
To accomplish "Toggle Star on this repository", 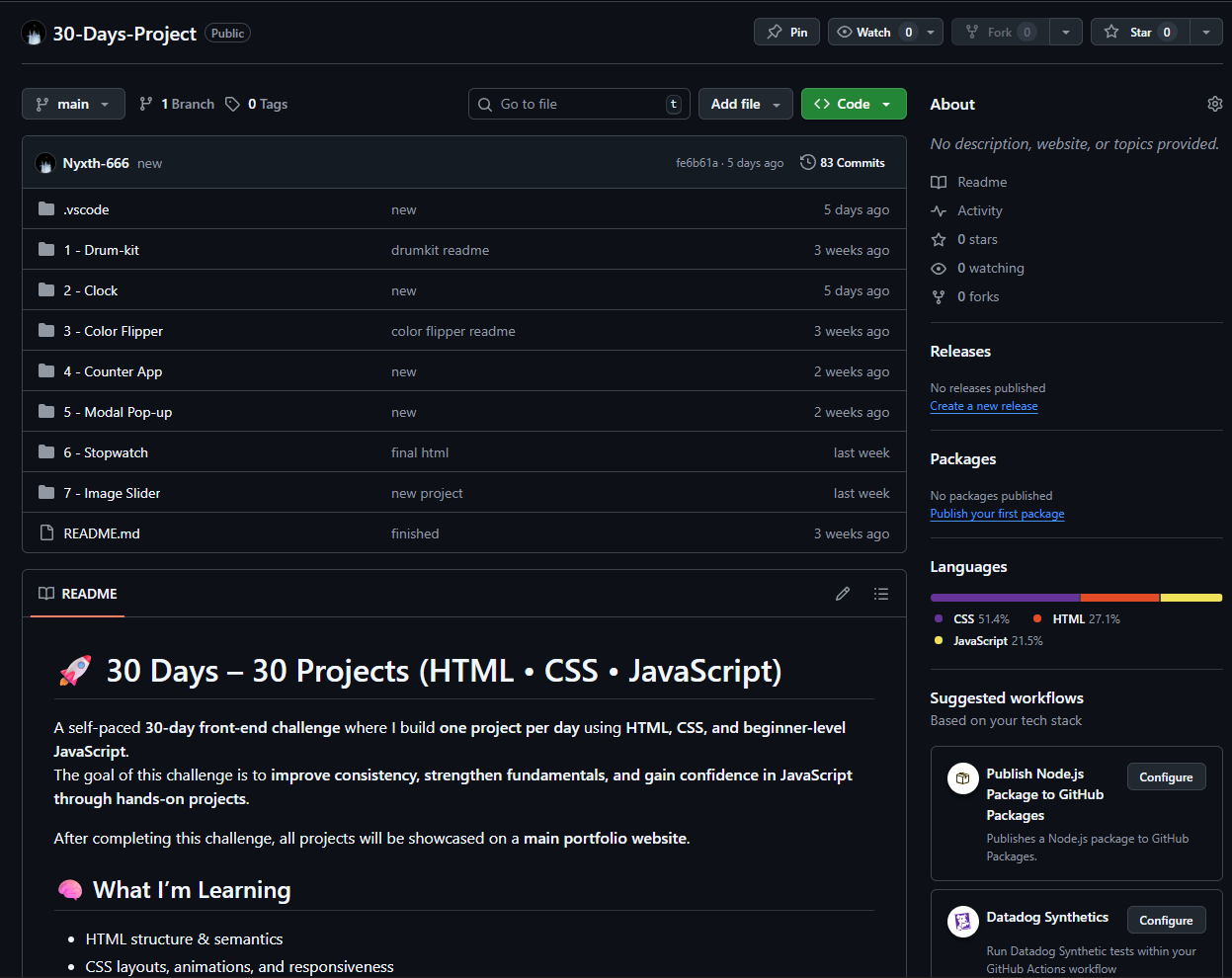I will (x=1140, y=33).
